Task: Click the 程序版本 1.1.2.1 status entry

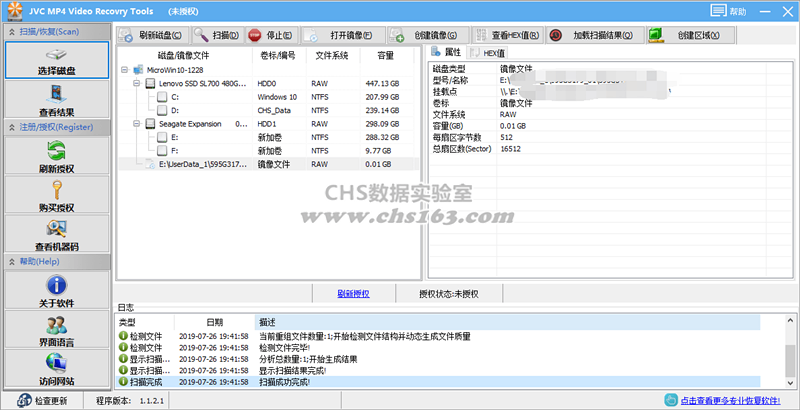Action: [130, 401]
